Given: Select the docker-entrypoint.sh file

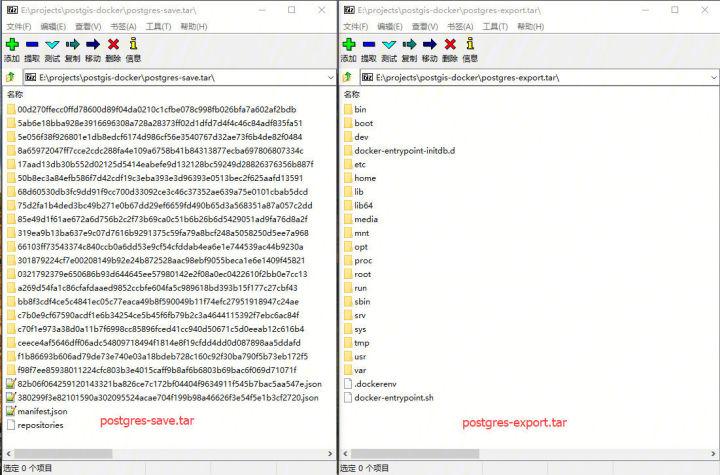Looking at the screenshot, I should coord(393,397).
